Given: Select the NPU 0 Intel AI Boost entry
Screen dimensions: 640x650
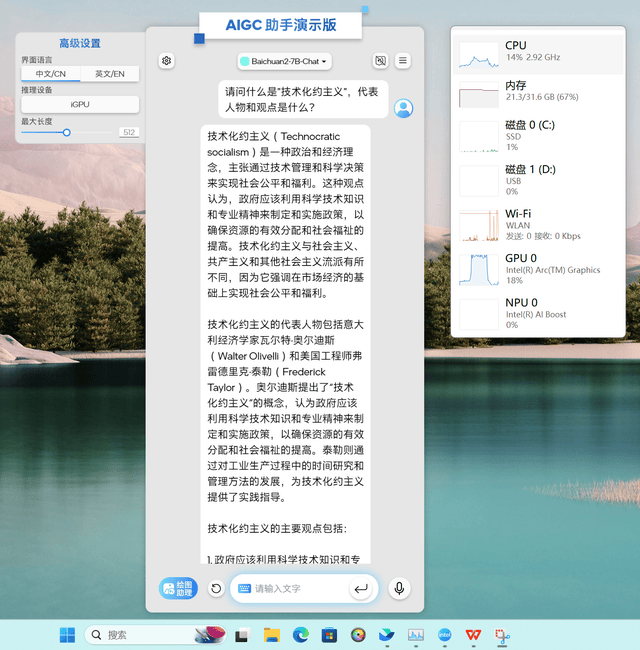Looking at the screenshot, I should [538, 313].
